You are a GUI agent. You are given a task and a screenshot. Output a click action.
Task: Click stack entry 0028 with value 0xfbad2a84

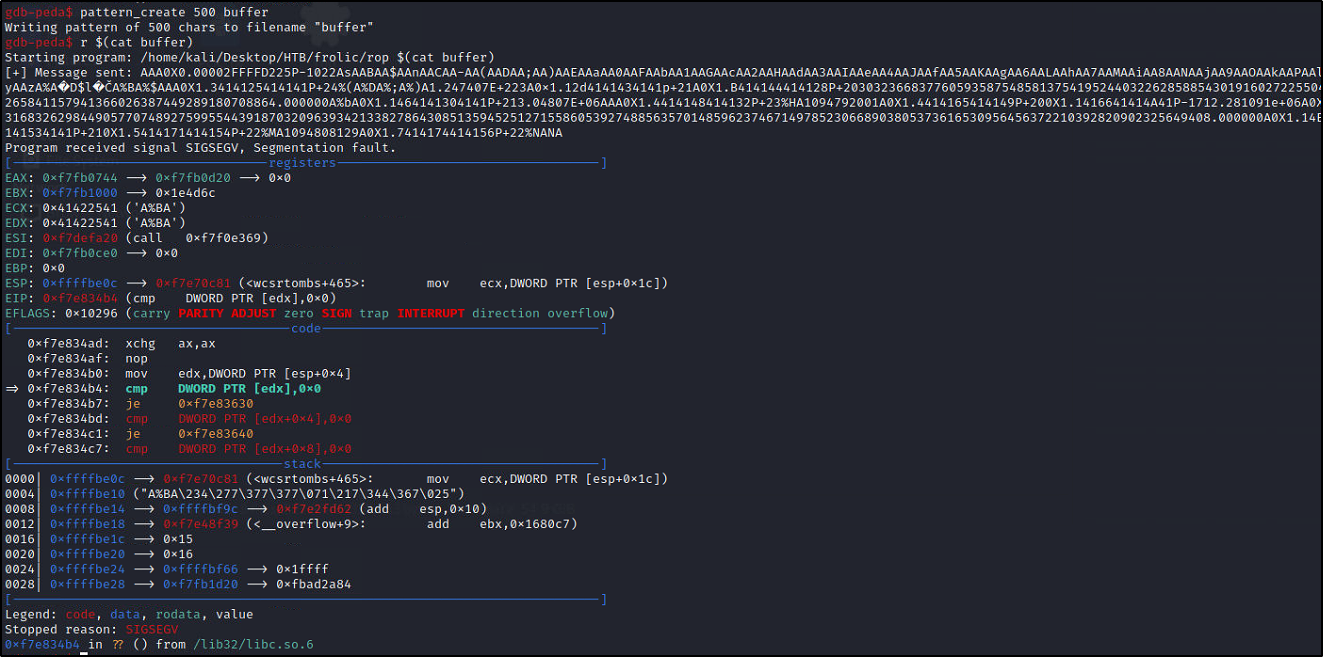point(178,582)
